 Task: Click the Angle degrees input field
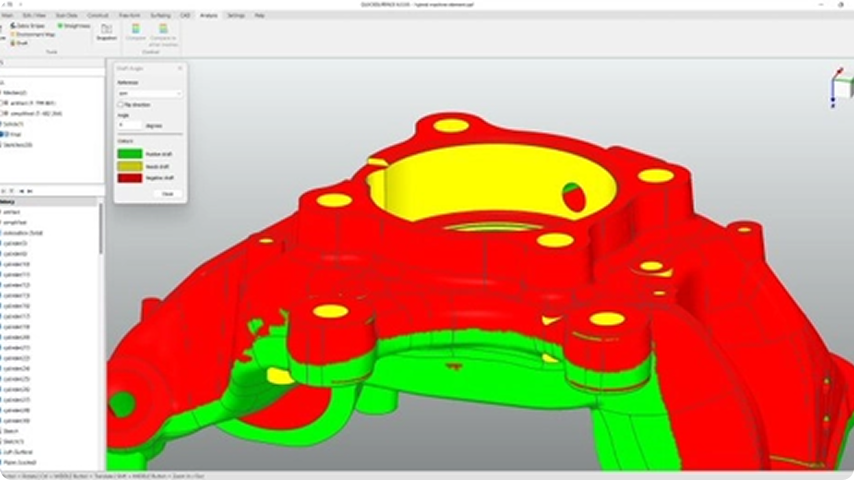pos(130,125)
